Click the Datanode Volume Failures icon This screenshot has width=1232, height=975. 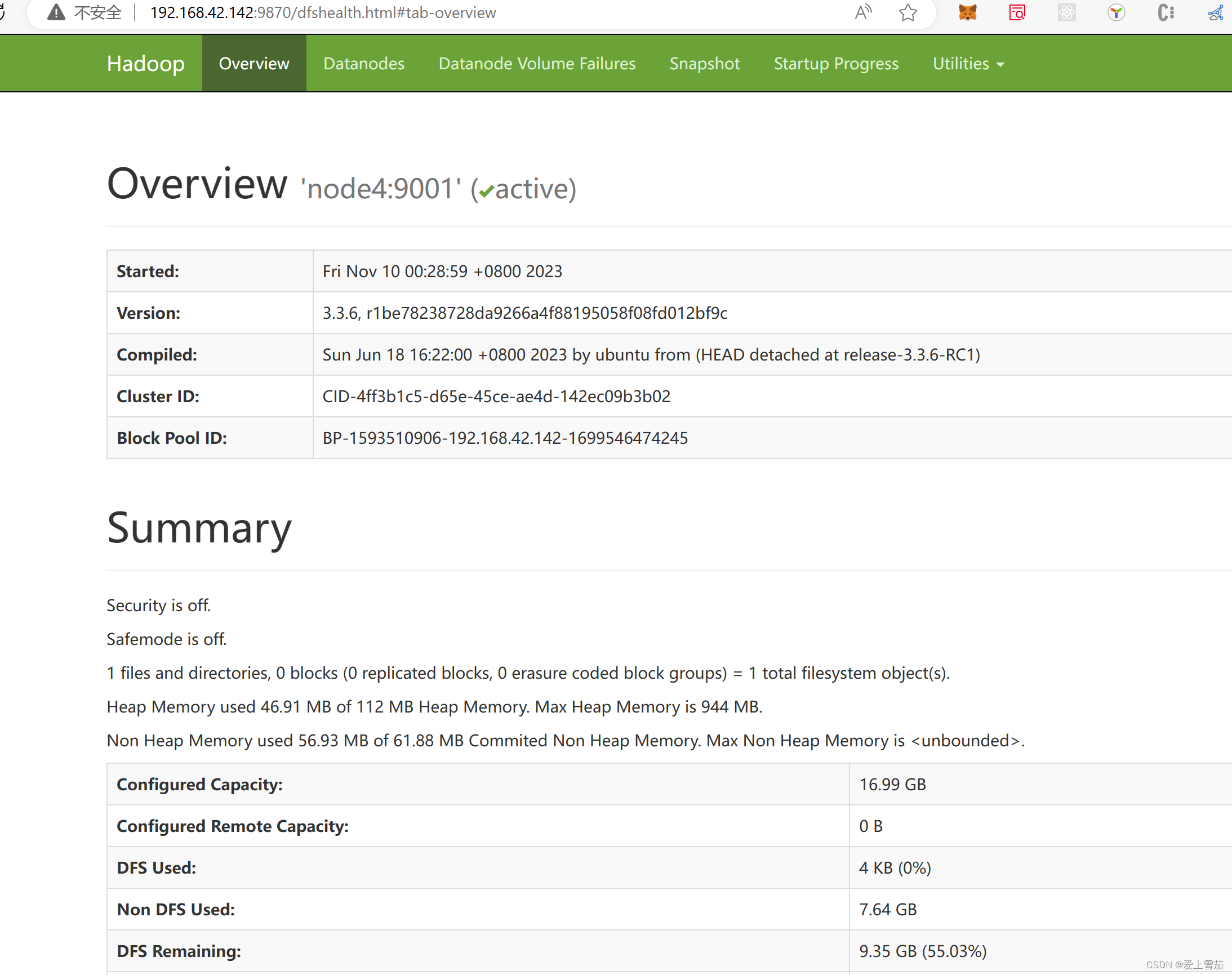(537, 63)
